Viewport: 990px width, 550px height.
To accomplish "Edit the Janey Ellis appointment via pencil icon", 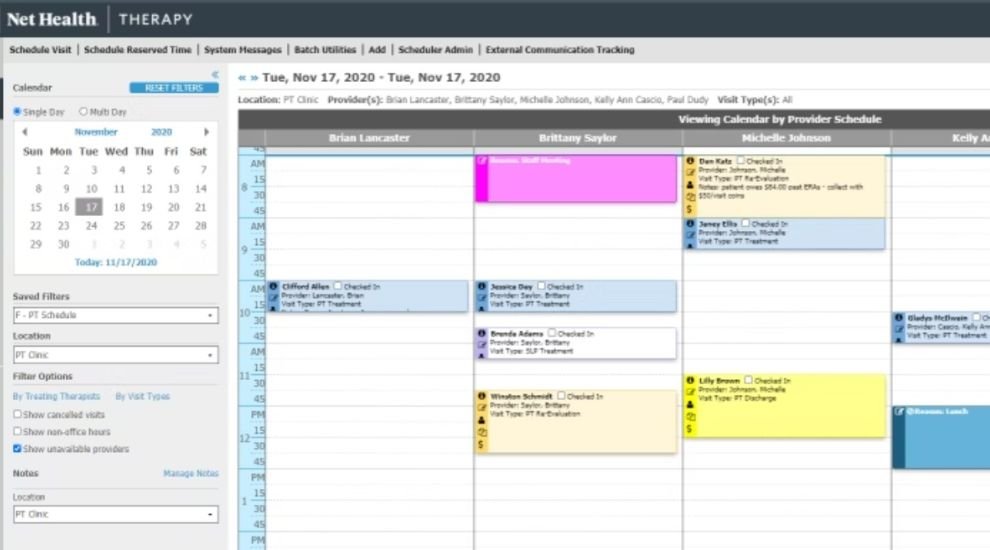I will click(x=690, y=235).
